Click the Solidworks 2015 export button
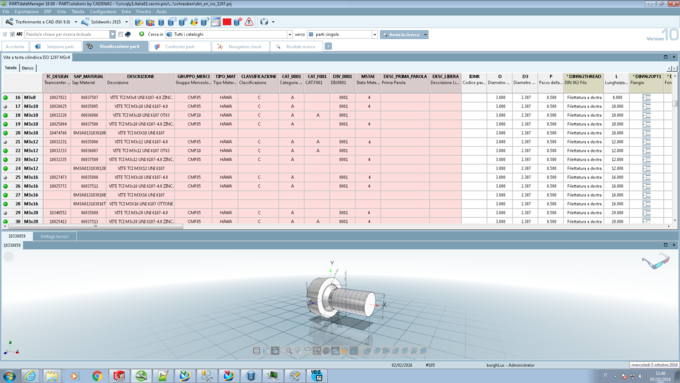This screenshot has width=680, height=383. 101,22
